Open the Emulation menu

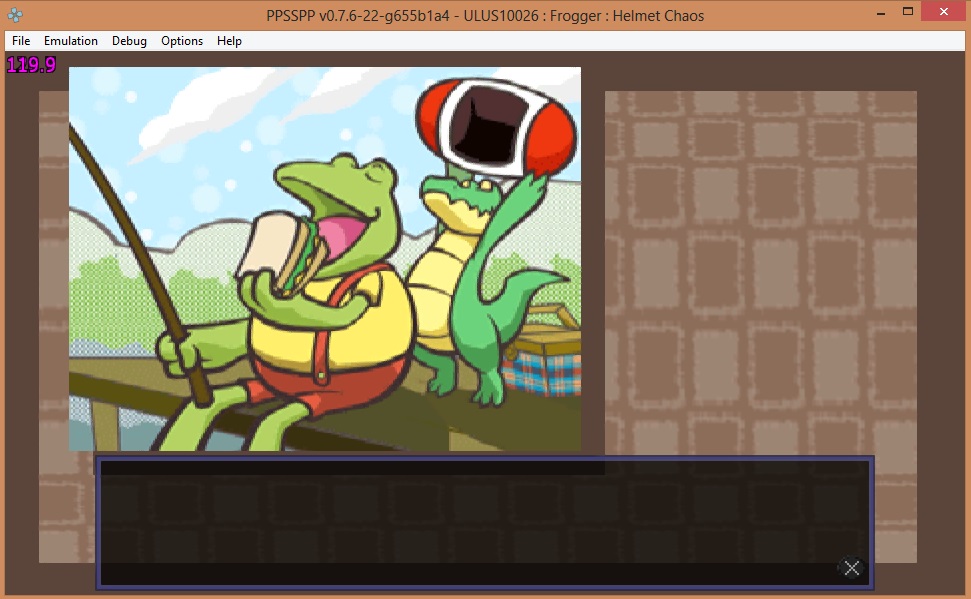click(71, 41)
